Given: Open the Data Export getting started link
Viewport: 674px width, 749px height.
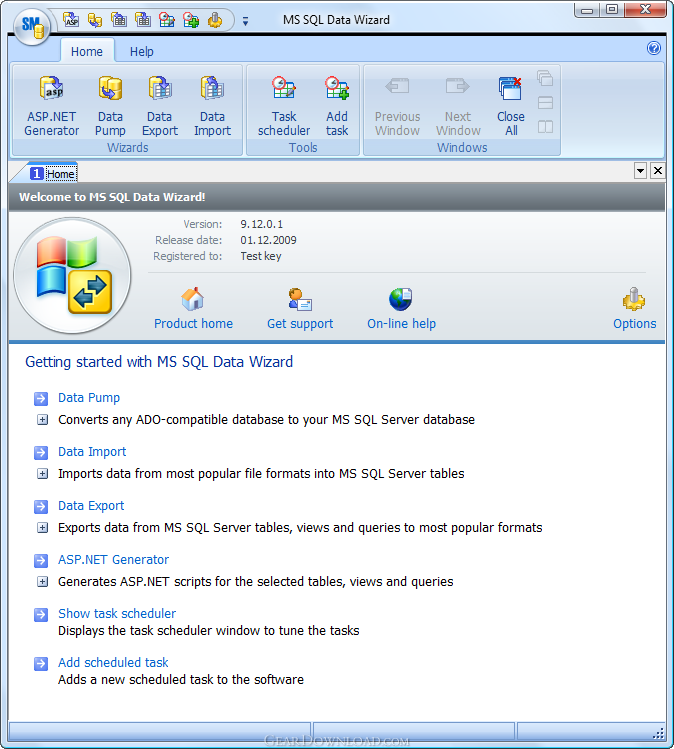Looking at the screenshot, I should (91, 506).
